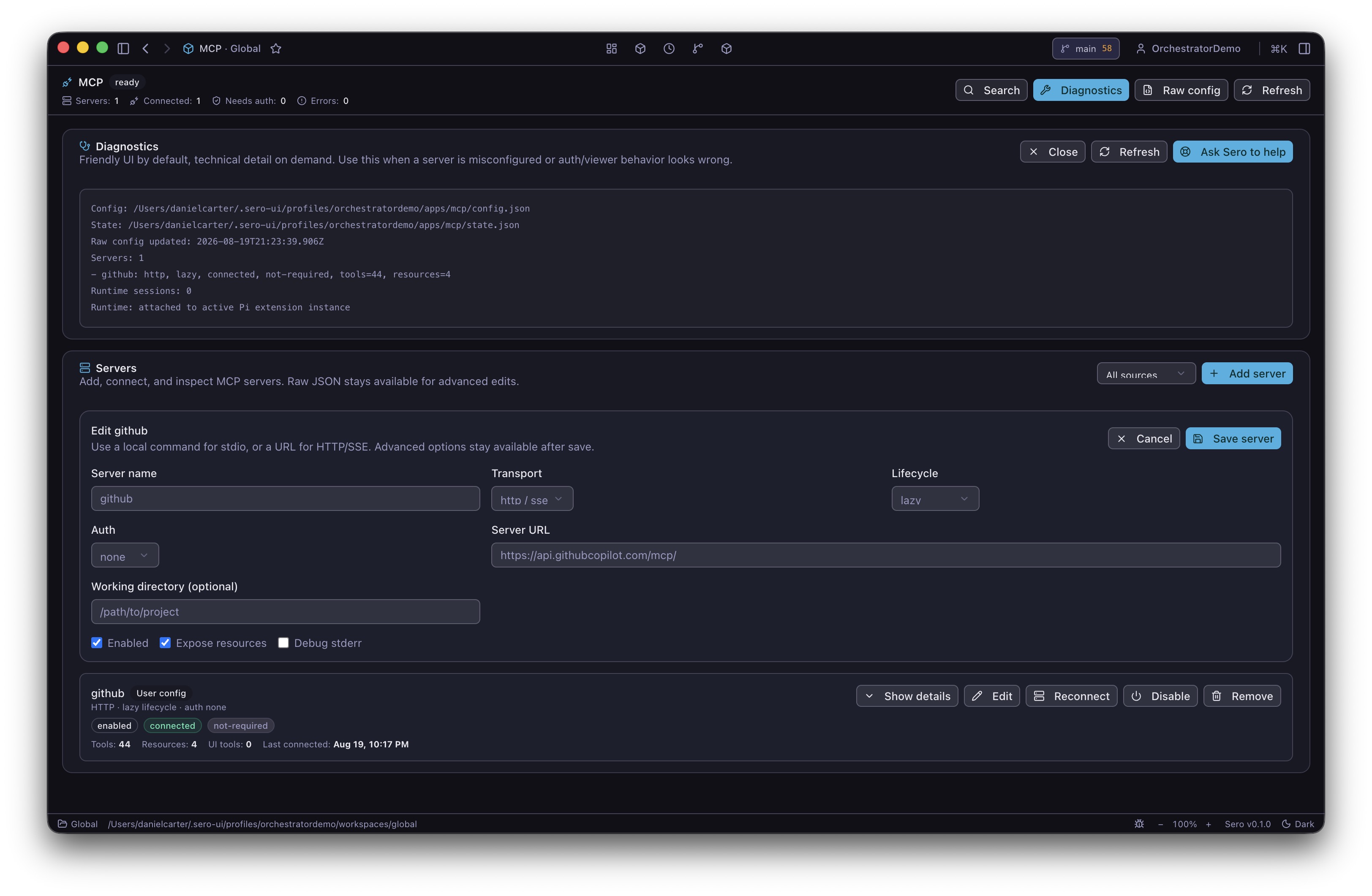
Task: Star the MCP · Global page
Action: point(276,49)
